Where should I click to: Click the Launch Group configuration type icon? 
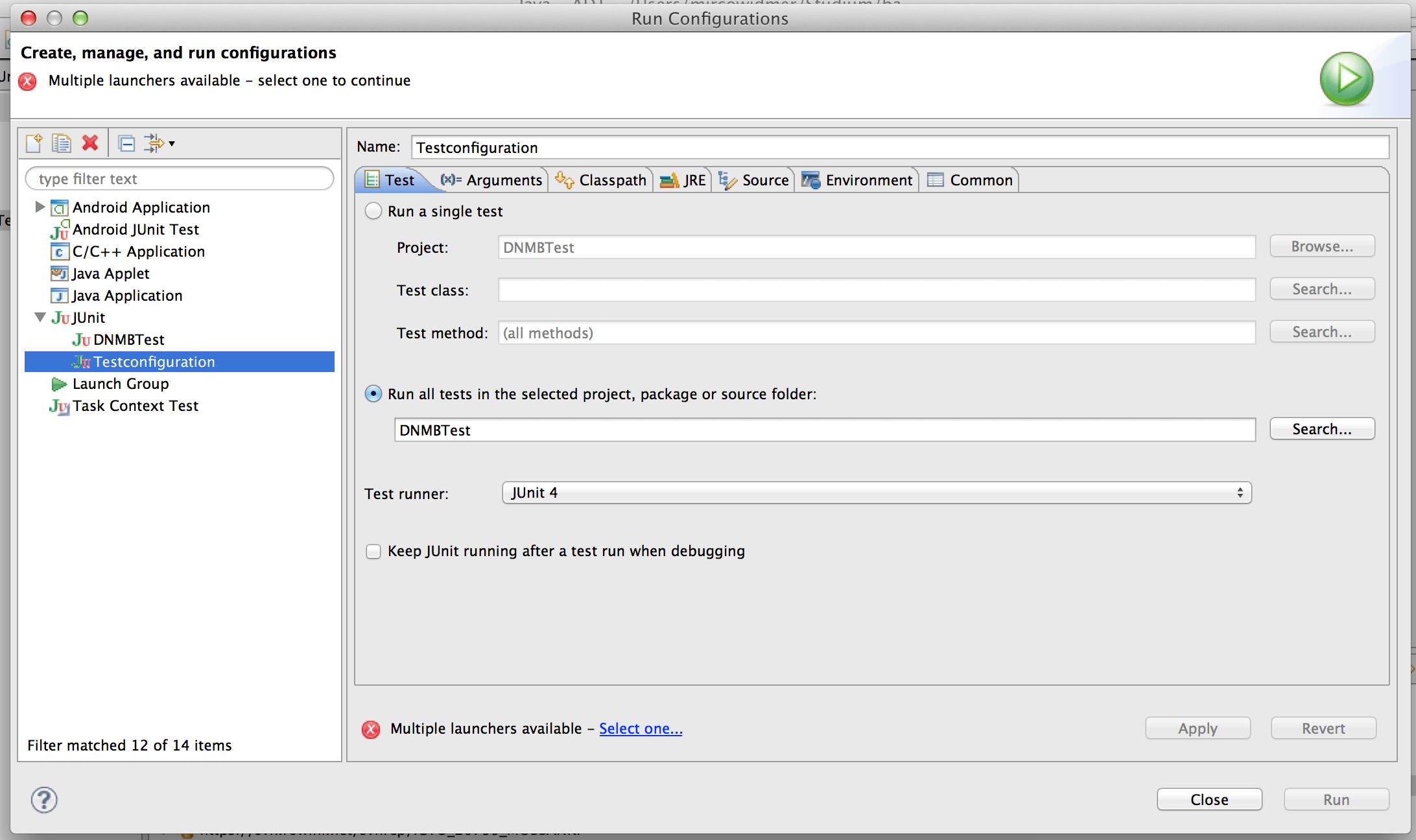59,384
